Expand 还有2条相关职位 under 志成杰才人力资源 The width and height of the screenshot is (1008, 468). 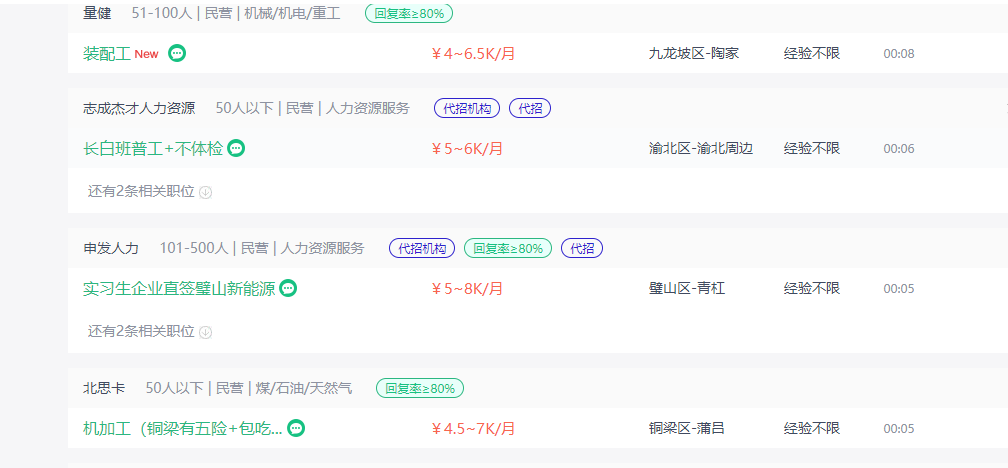[x=141, y=192]
